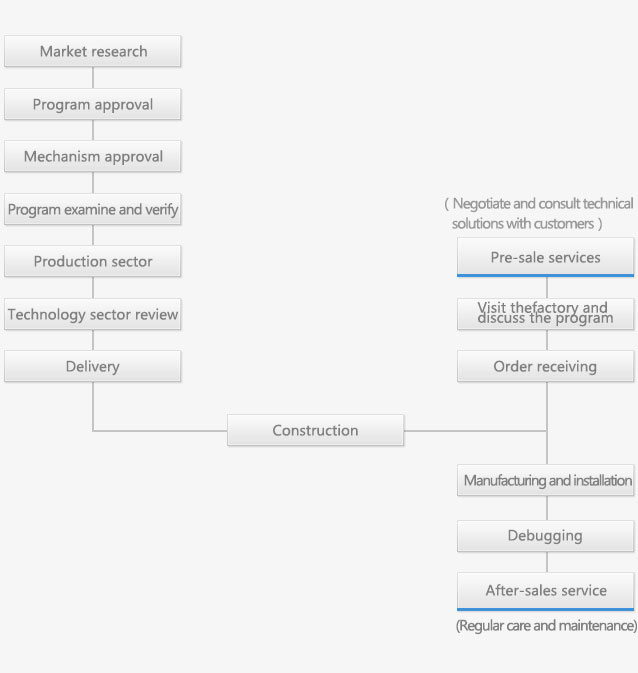Click the Market research box
The width and height of the screenshot is (638, 673).
tap(93, 51)
